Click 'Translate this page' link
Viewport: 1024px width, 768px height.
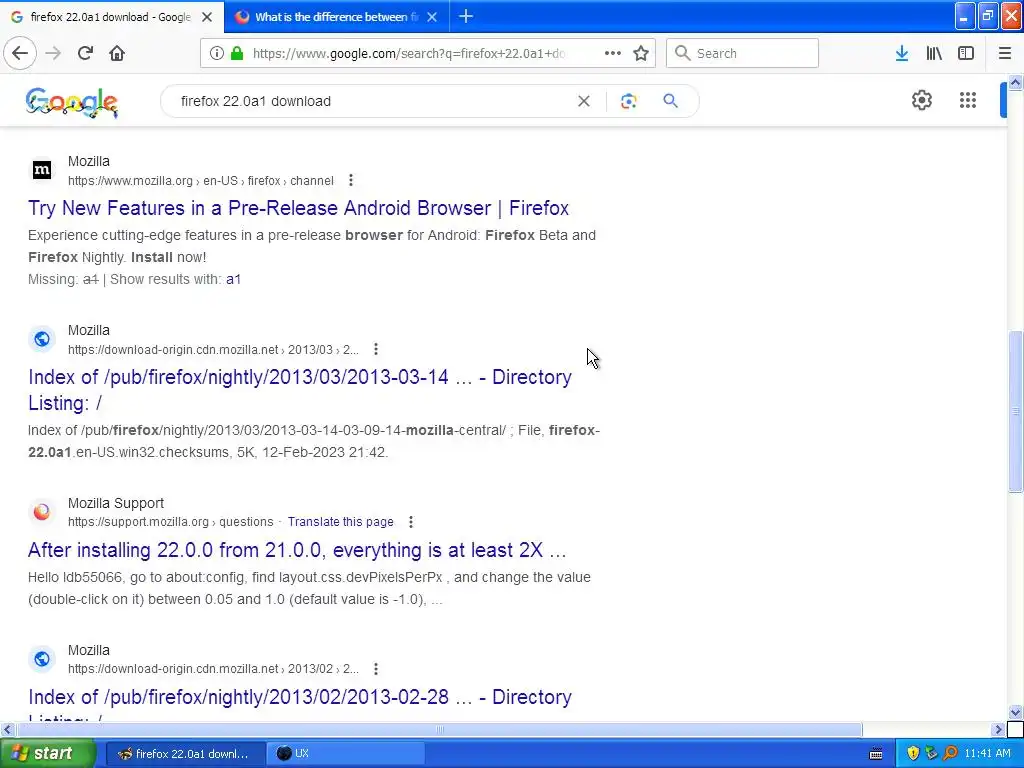[x=341, y=522]
